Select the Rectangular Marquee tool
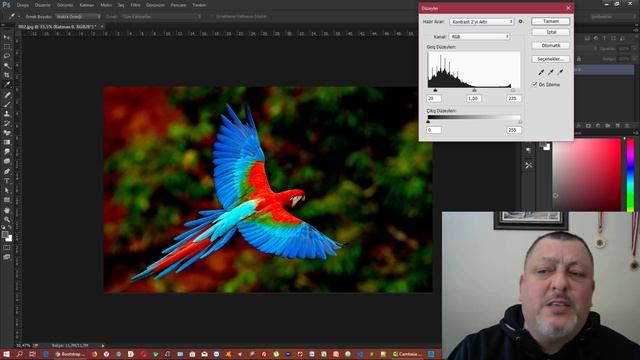Viewport: 640px width, 360px height. click(7, 47)
